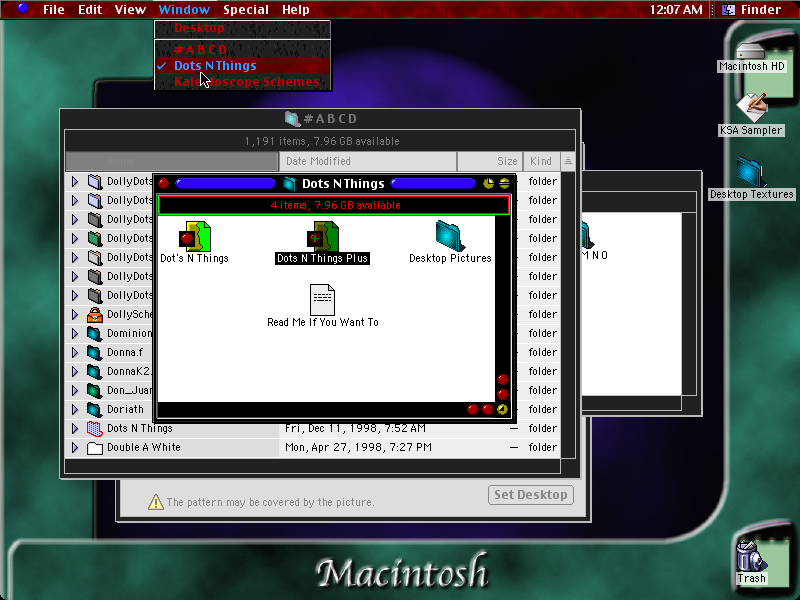Choose # A B C D from Window menu
The height and width of the screenshot is (600, 800).
[243, 49]
